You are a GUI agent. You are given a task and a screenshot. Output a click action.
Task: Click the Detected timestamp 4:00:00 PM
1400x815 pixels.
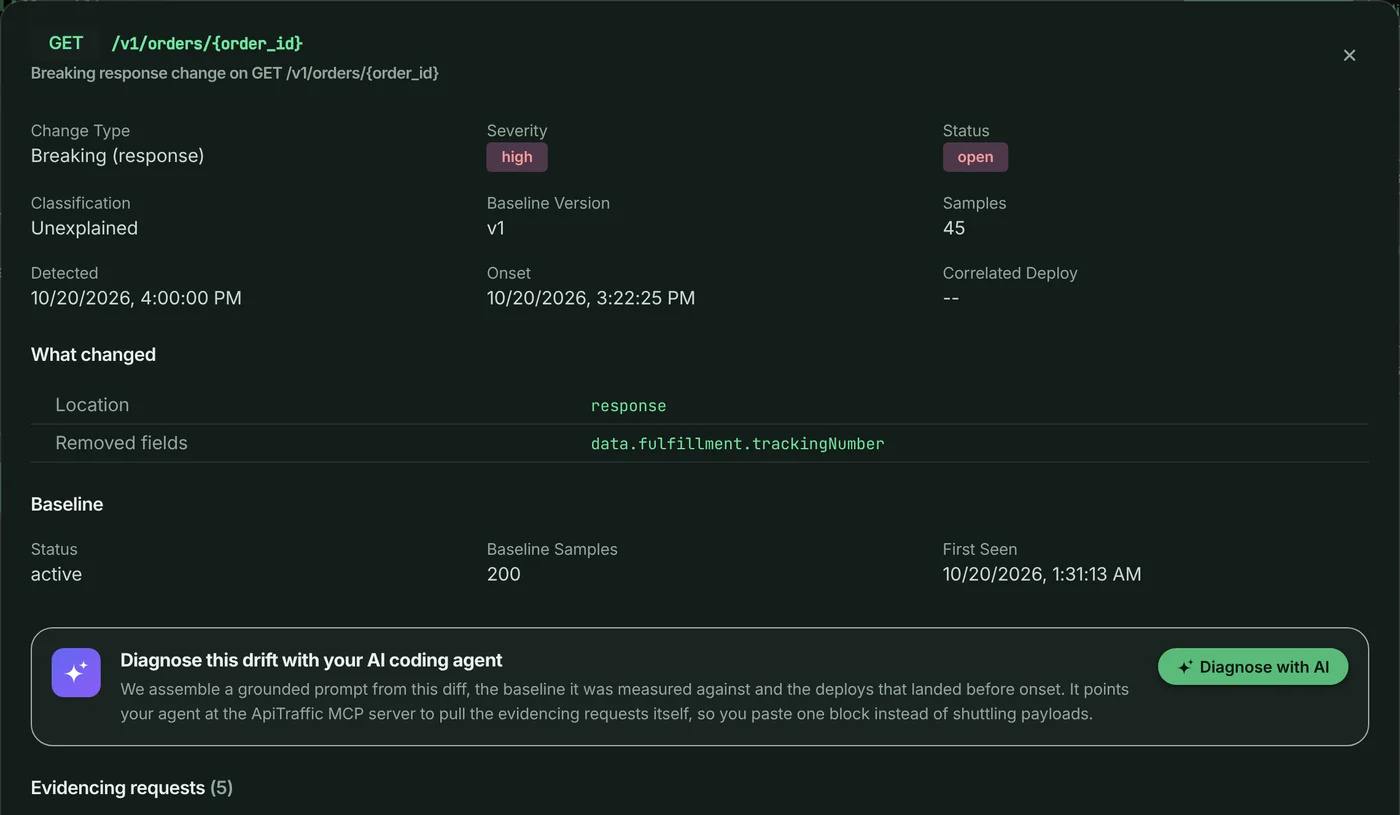pos(136,298)
